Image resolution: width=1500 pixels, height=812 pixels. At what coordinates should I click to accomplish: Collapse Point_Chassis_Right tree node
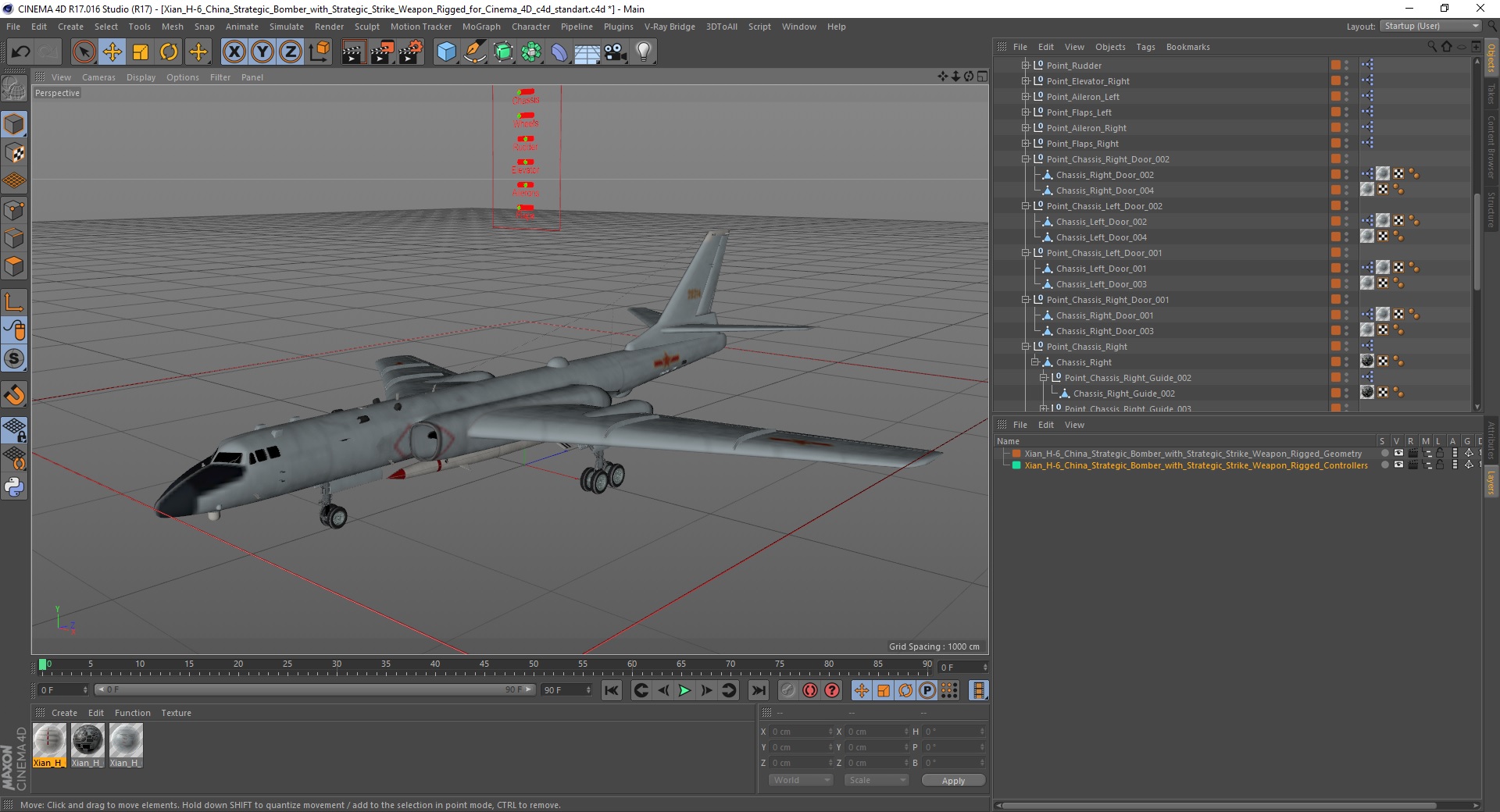[1026, 347]
